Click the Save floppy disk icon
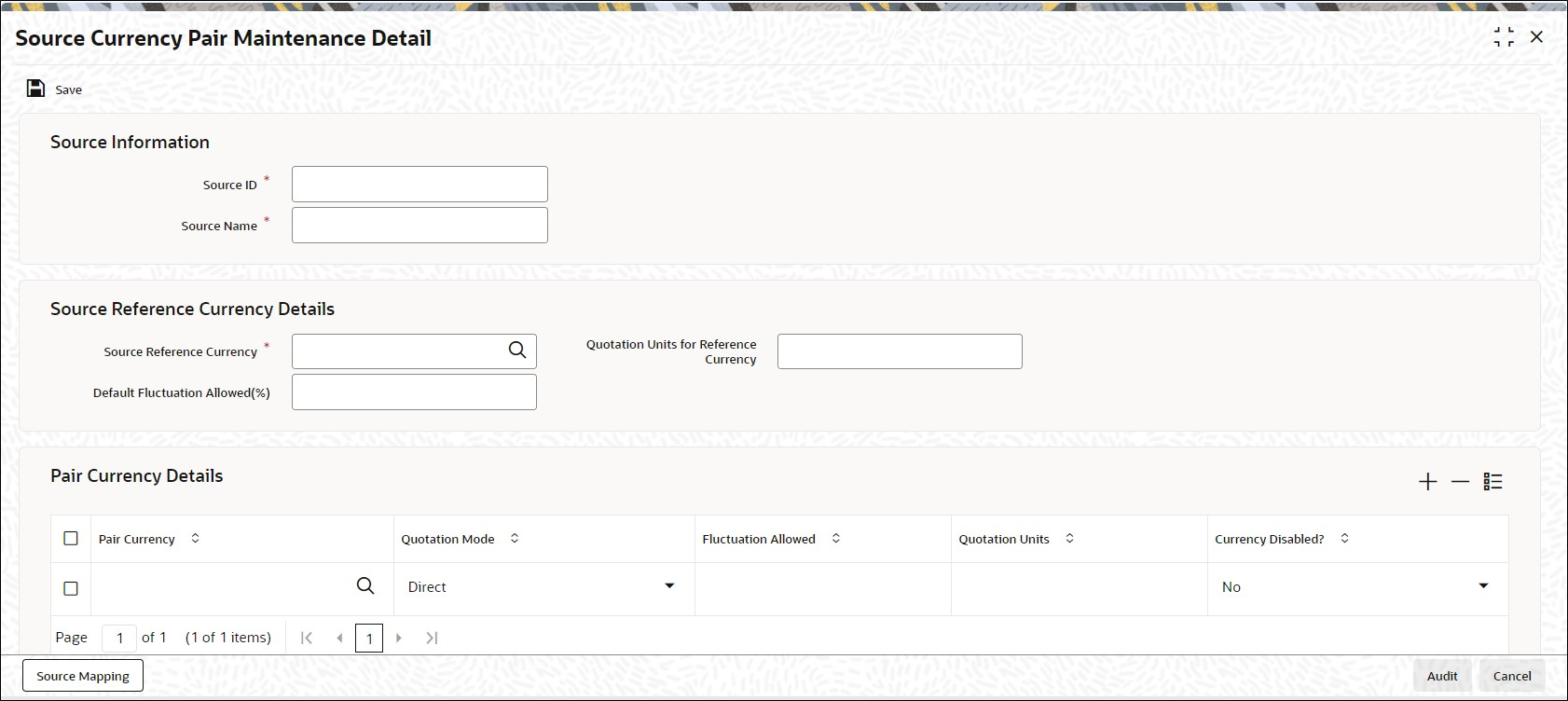Screen dimensions: 1568x701 pyautogui.click(x=35, y=89)
